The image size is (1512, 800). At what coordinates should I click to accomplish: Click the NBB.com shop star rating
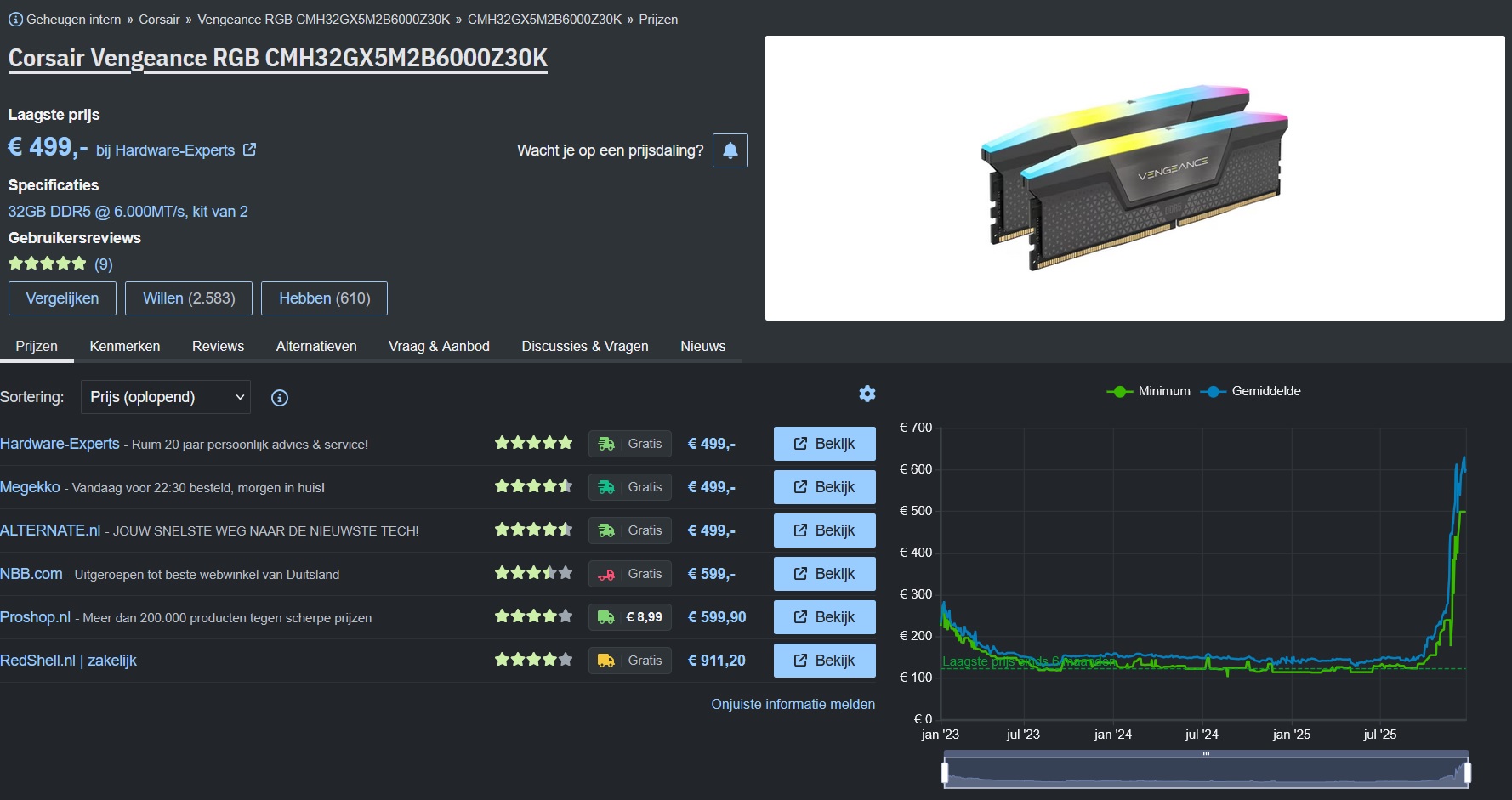coord(534,573)
